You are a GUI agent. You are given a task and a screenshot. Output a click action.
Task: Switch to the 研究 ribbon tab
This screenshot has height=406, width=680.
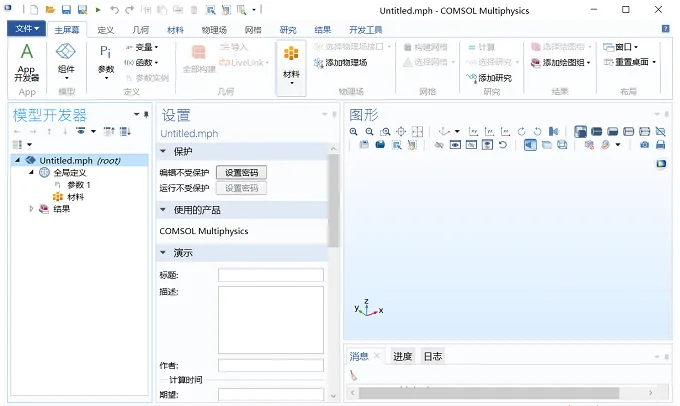point(288,30)
